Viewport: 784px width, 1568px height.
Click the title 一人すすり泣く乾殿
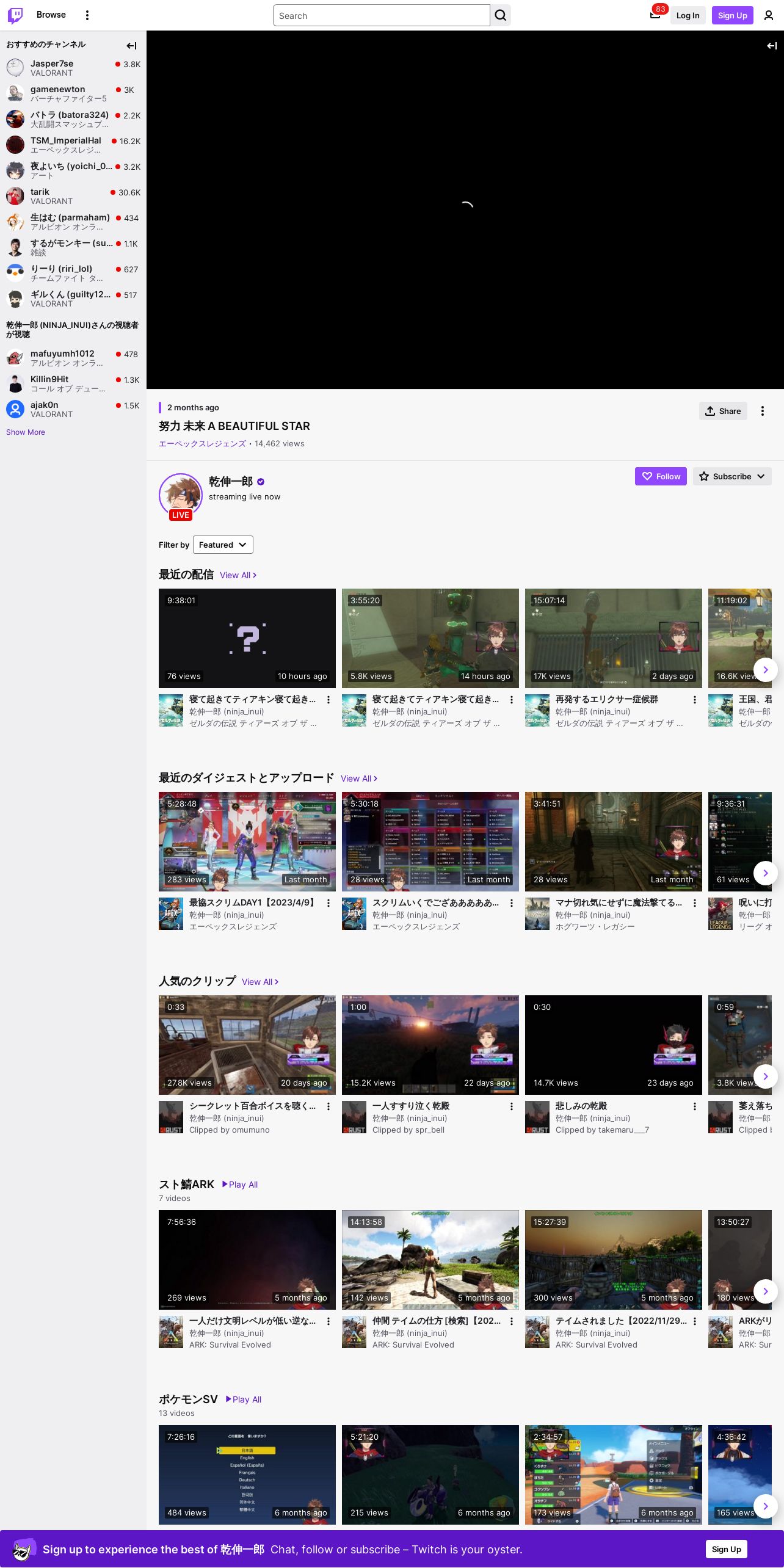click(411, 1106)
